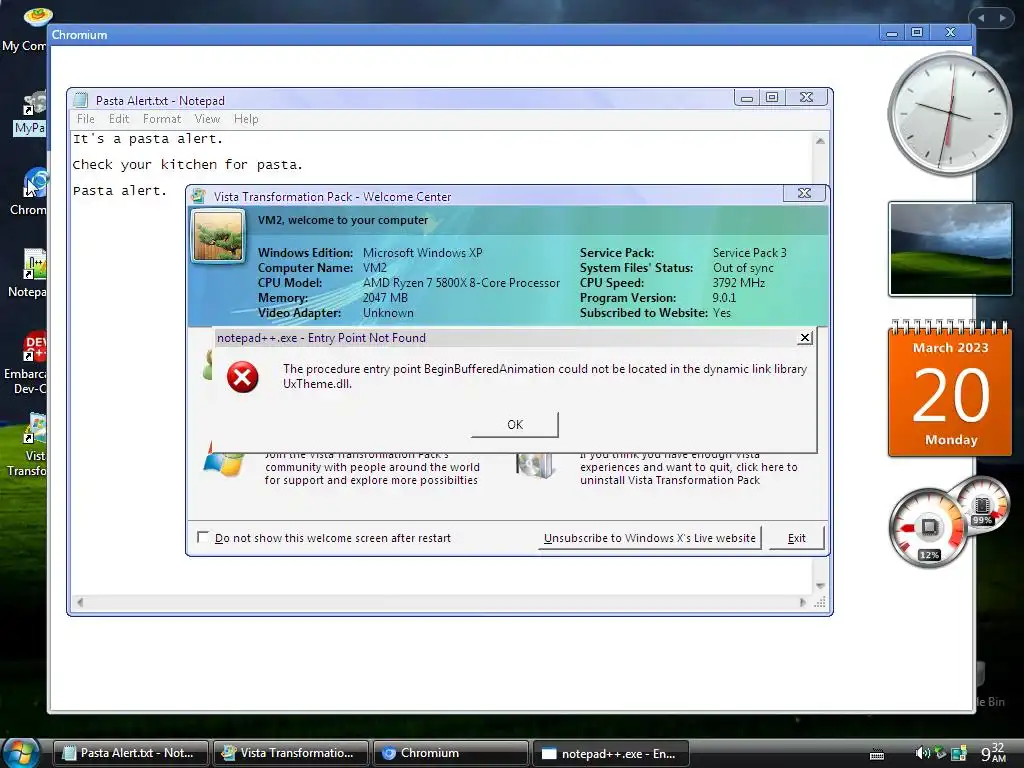
Task: Open the View menu in Notepad
Action: click(207, 119)
